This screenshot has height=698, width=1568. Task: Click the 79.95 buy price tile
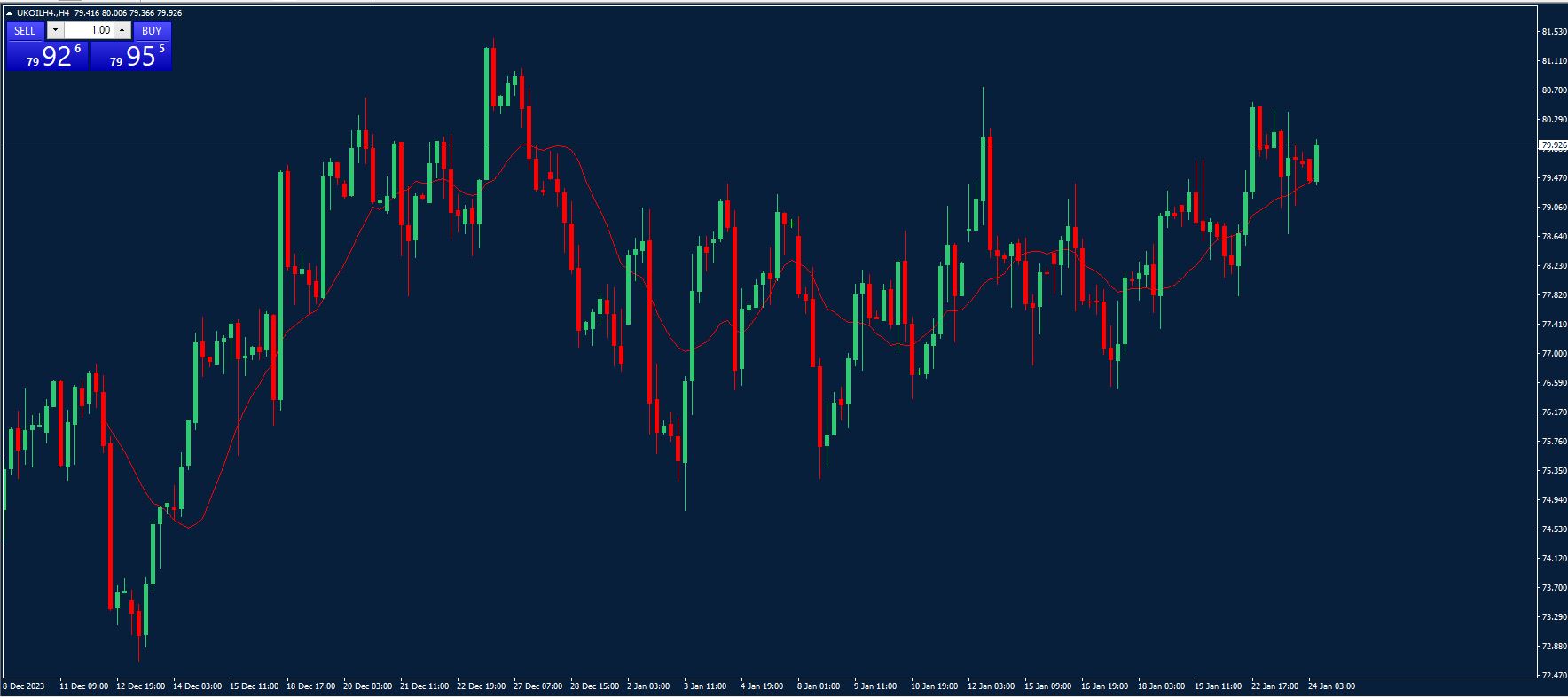pos(131,57)
